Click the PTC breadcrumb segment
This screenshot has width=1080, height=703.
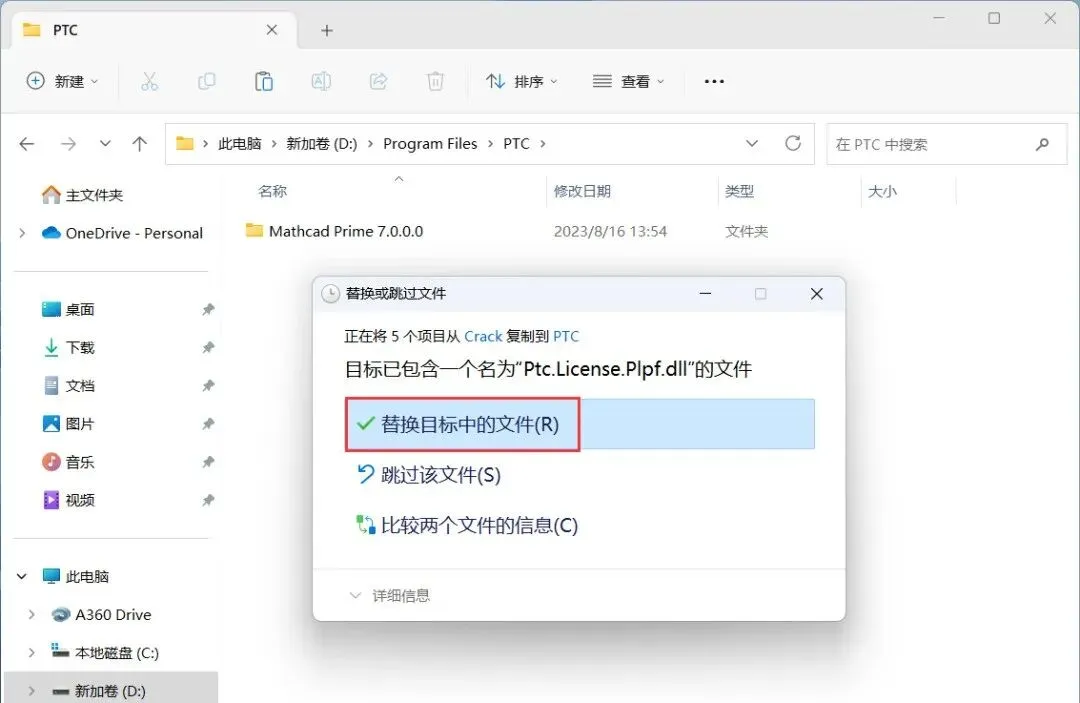click(516, 144)
